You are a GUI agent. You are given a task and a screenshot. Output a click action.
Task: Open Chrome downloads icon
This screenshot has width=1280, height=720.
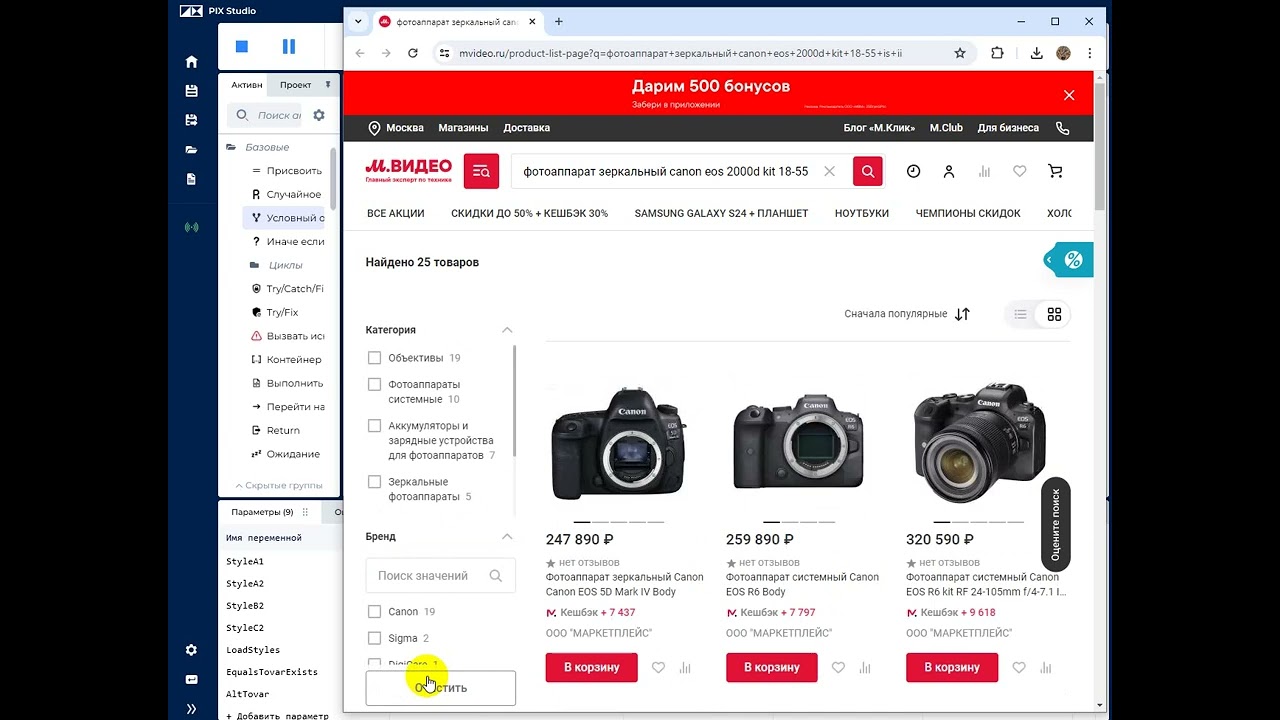1036,53
